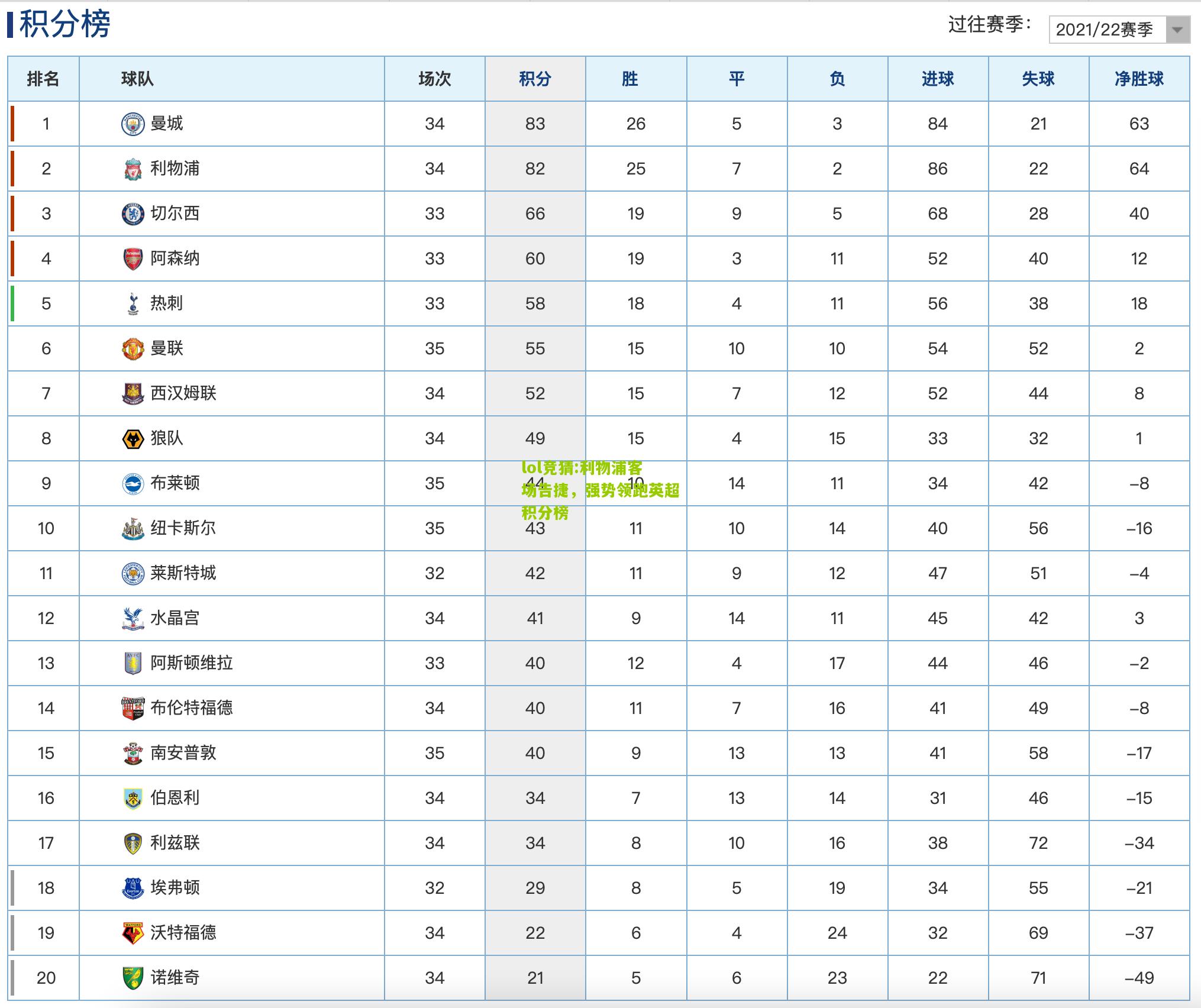Open the 埃弗顿 team name link
Screen dimensions: 1201x1008
tap(175, 888)
